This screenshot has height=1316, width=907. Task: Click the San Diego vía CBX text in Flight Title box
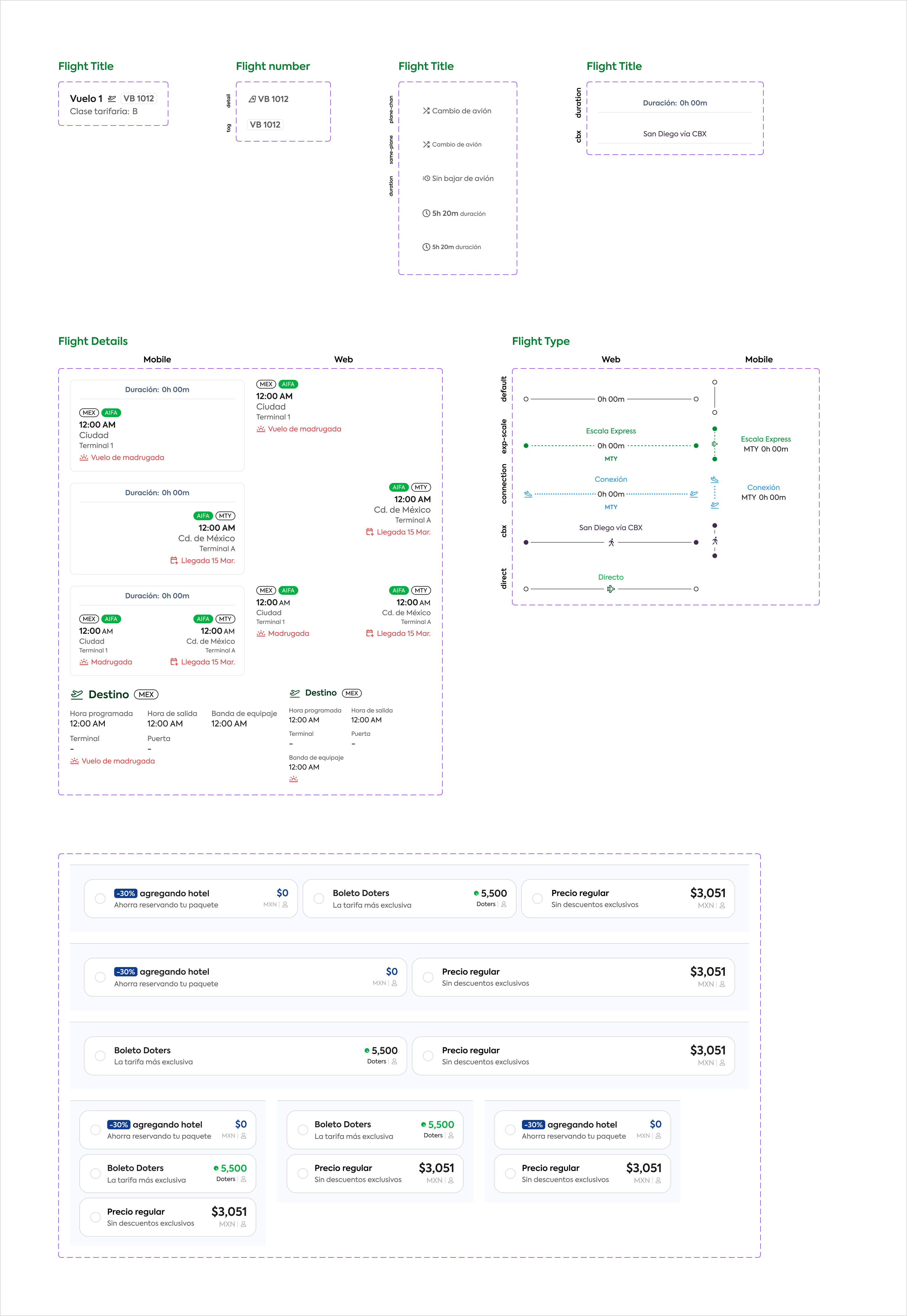[x=675, y=134]
